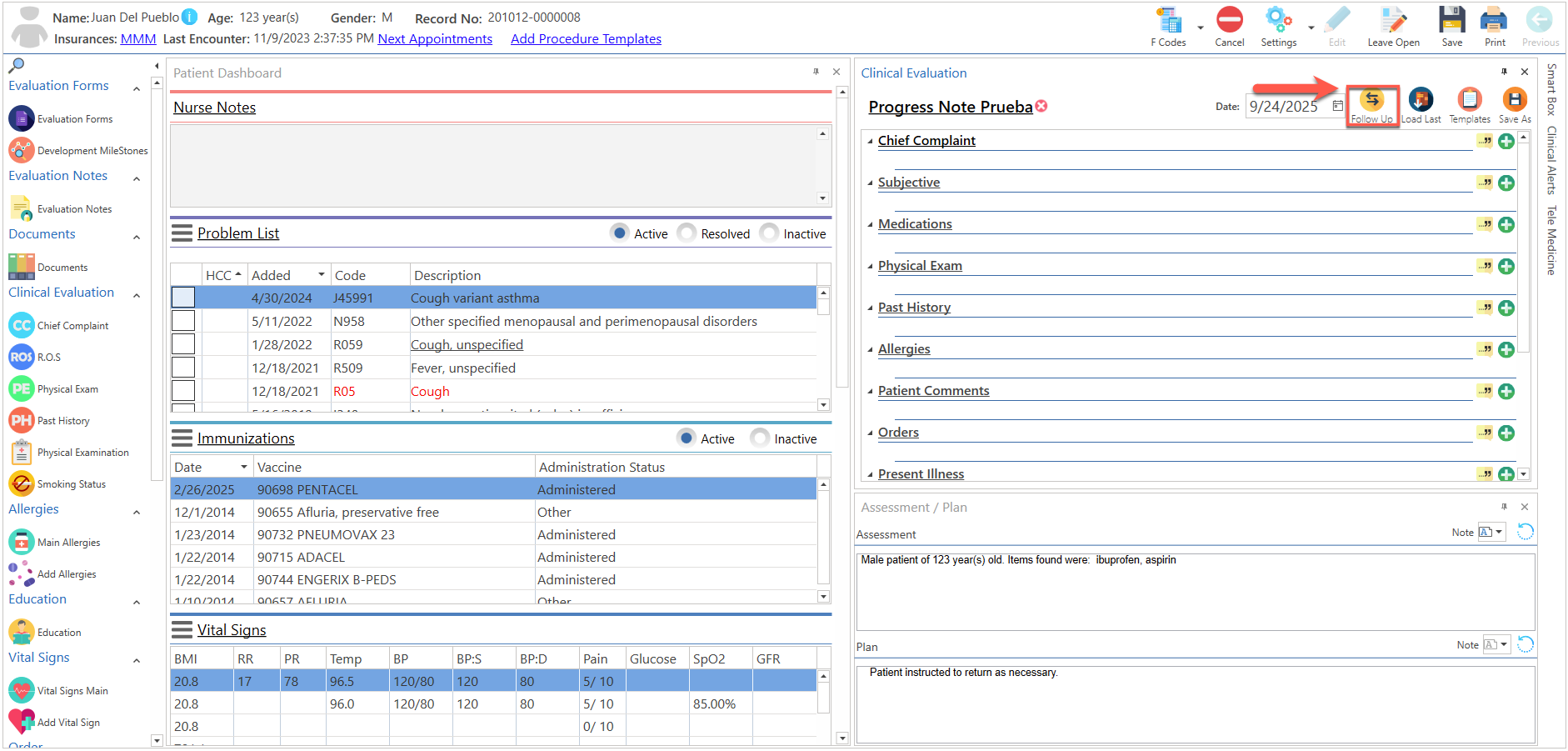Add entry to Chief Complaint section
1568x751 pixels.
pyautogui.click(x=1506, y=142)
